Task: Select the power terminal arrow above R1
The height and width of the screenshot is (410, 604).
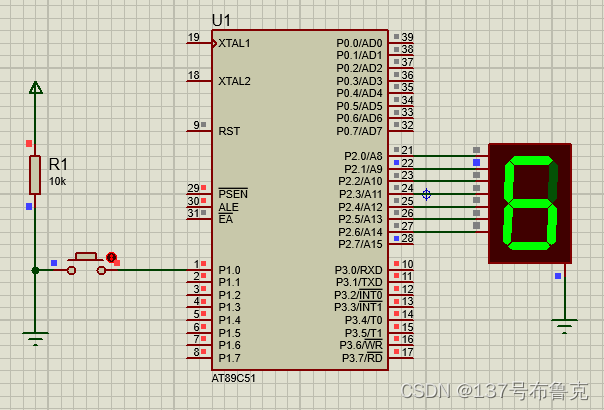Action: (x=36, y=87)
